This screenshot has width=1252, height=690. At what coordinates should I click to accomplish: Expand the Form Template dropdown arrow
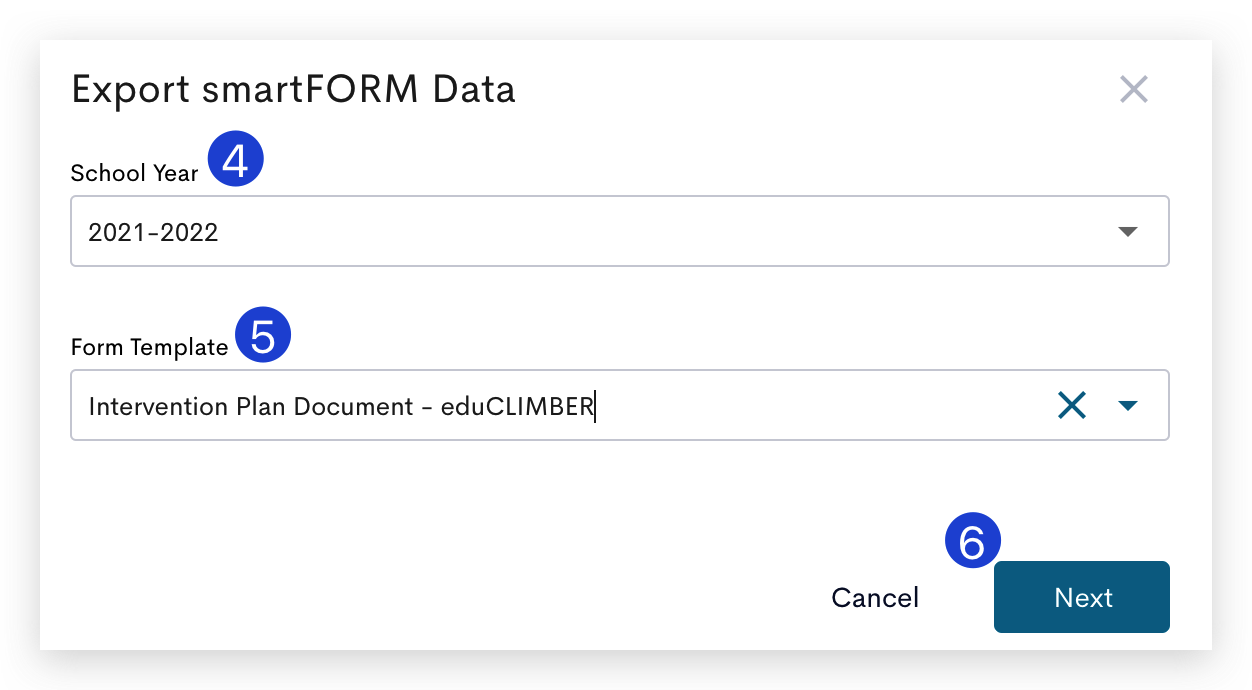pos(1128,405)
